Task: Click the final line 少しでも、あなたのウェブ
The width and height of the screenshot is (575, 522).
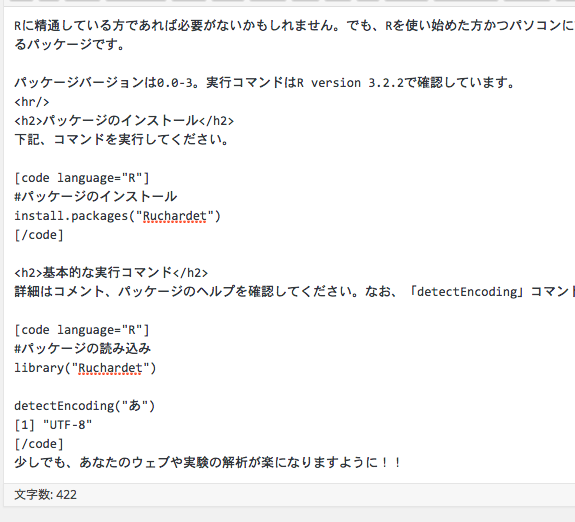Action: 208,463
